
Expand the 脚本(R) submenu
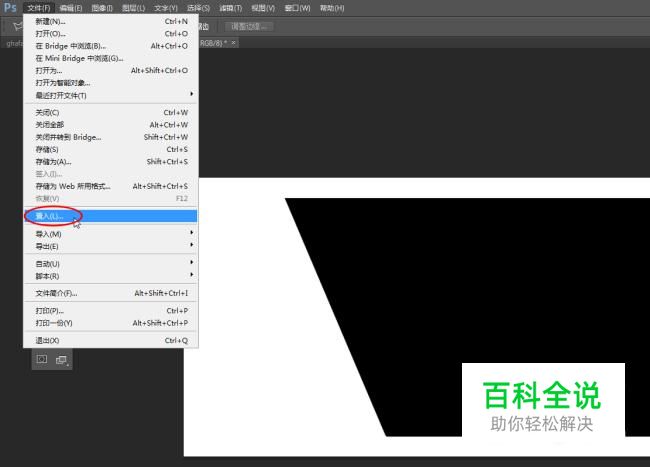click(x=111, y=276)
